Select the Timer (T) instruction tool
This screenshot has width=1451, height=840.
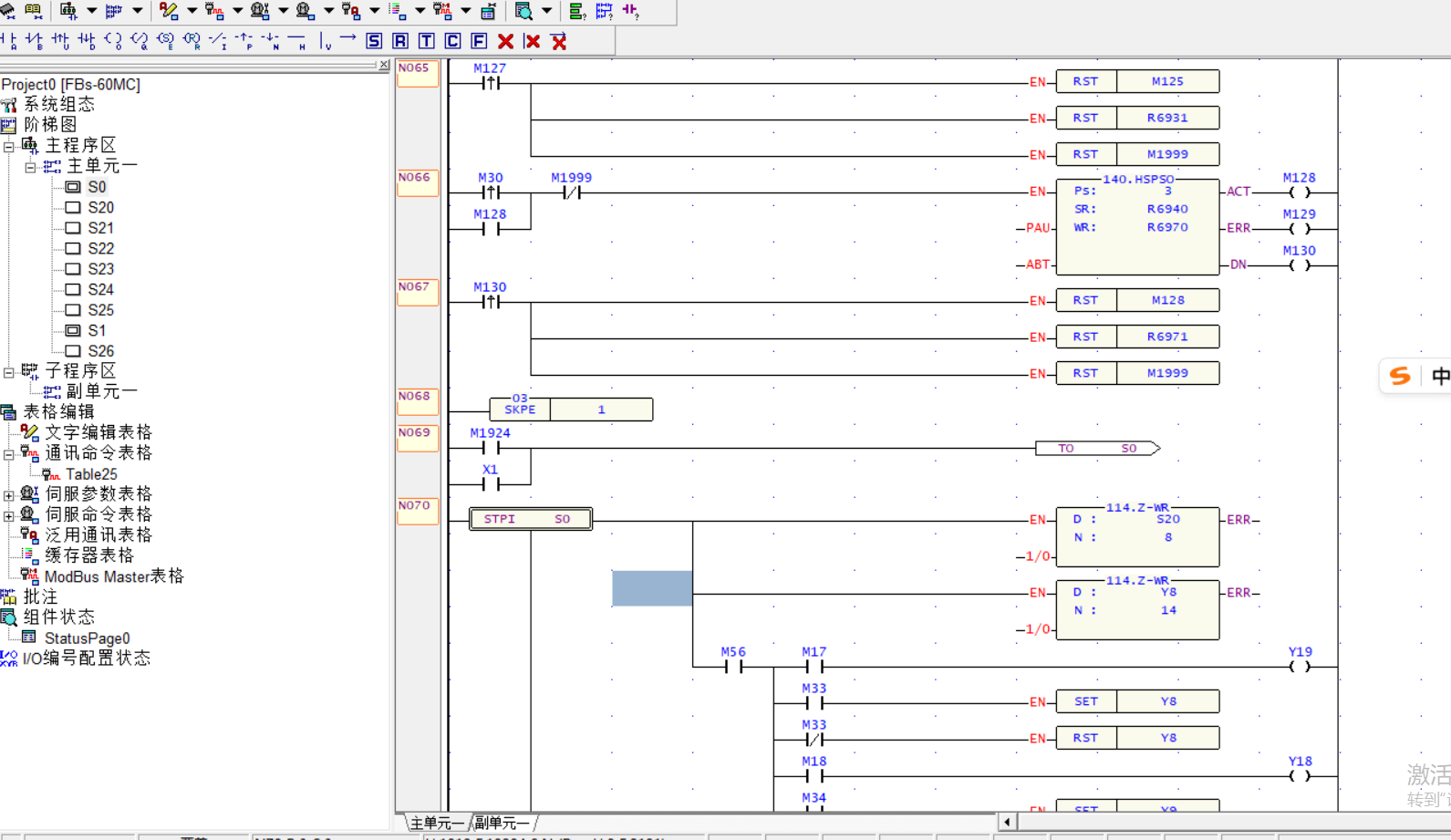(x=427, y=41)
